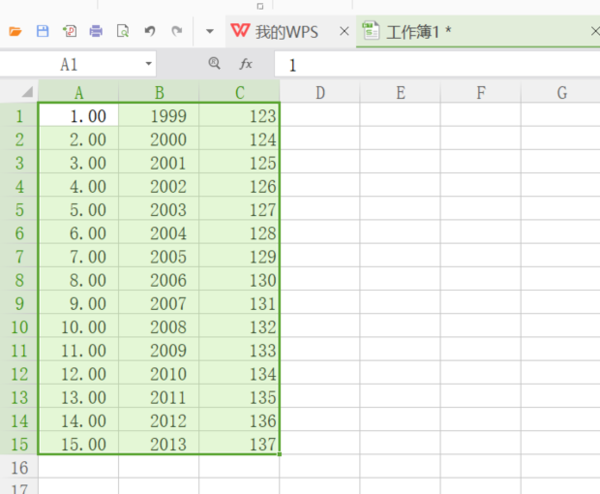Click the Select All corner button
The image size is (600, 494).
(18, 93)
